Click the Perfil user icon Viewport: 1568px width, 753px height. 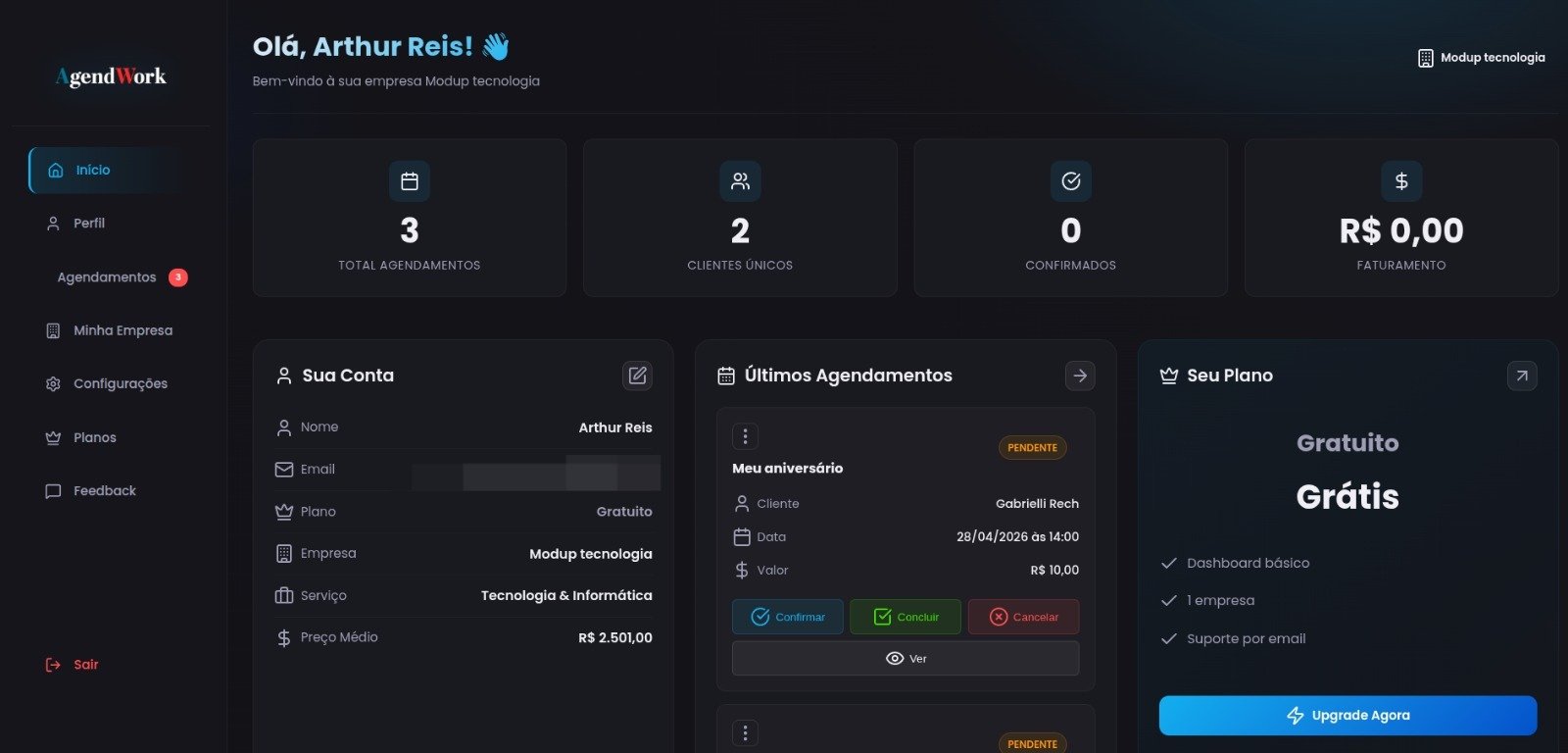(x=53, y=224)
